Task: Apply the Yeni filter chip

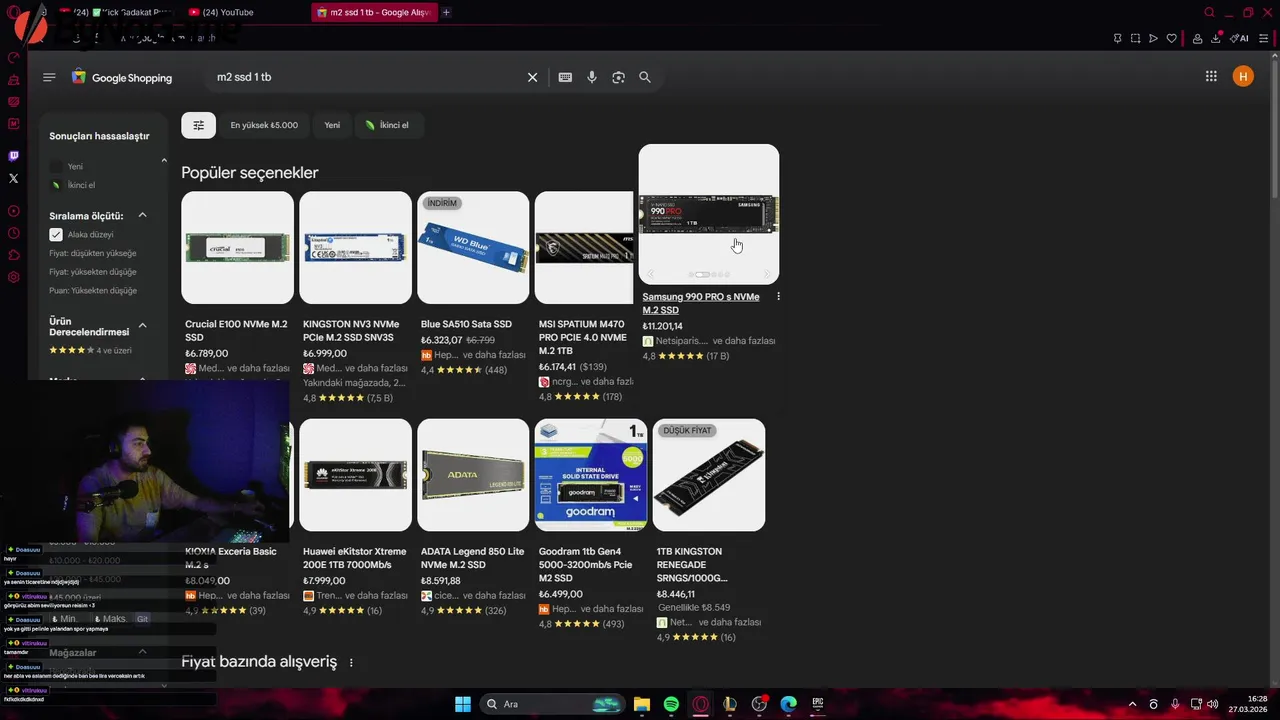Action: pyautogui.click(x=332, y=125)
